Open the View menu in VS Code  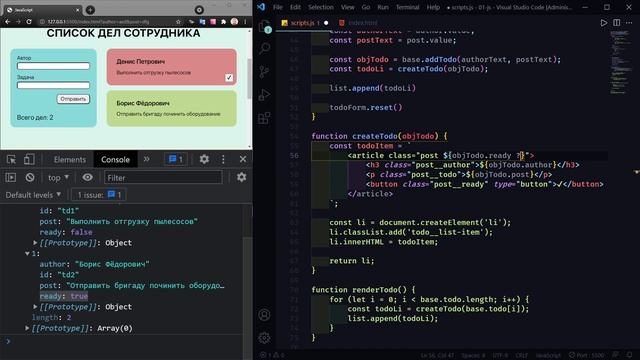pyautogui.click(x=347, y=7)
